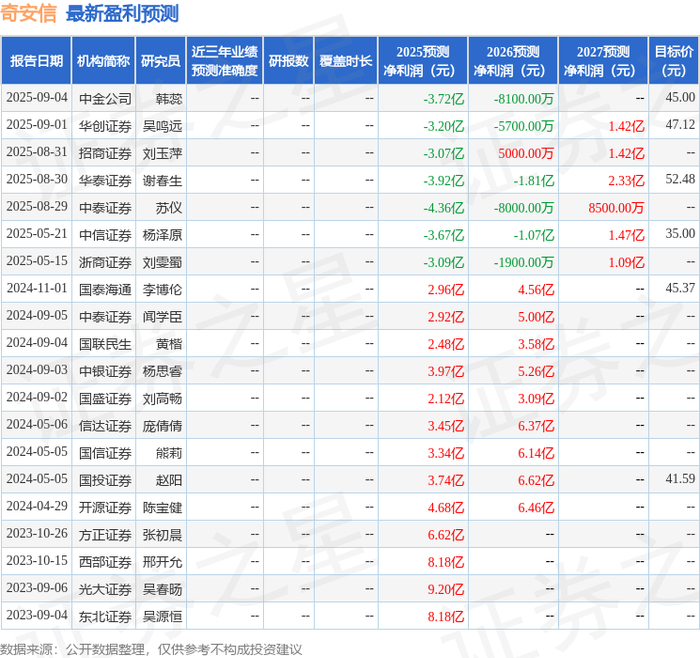
Task: Click the 华泰证券 institution cell
Action: (105, 180)
